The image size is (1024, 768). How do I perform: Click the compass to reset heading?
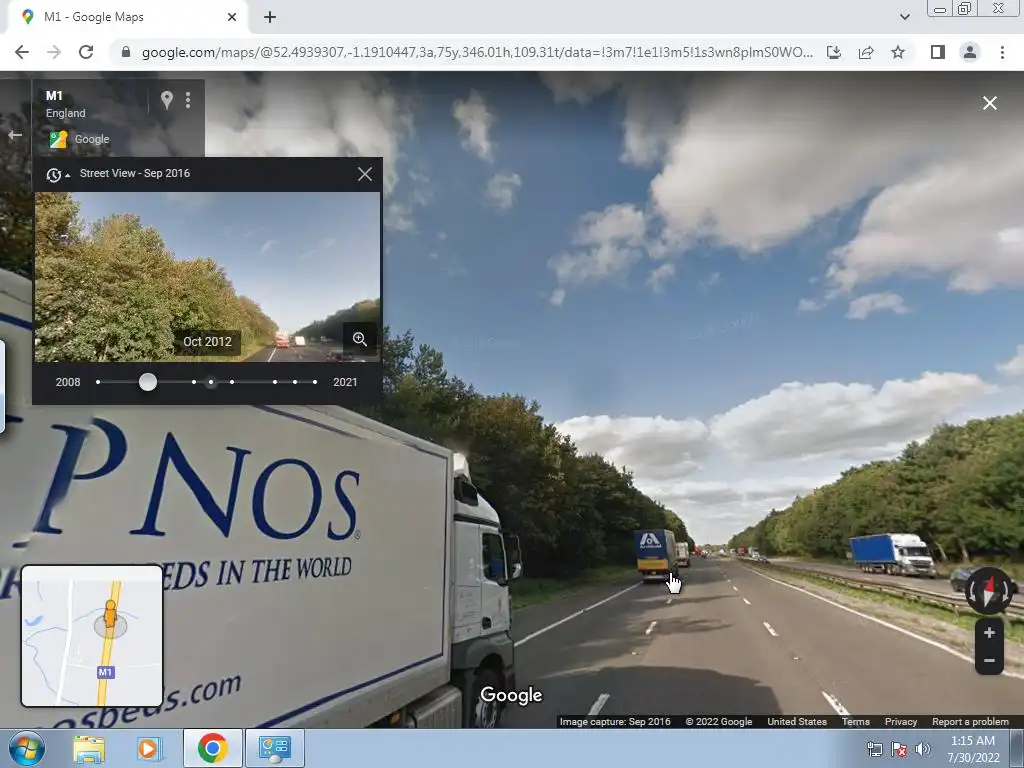tap(988, 590)
